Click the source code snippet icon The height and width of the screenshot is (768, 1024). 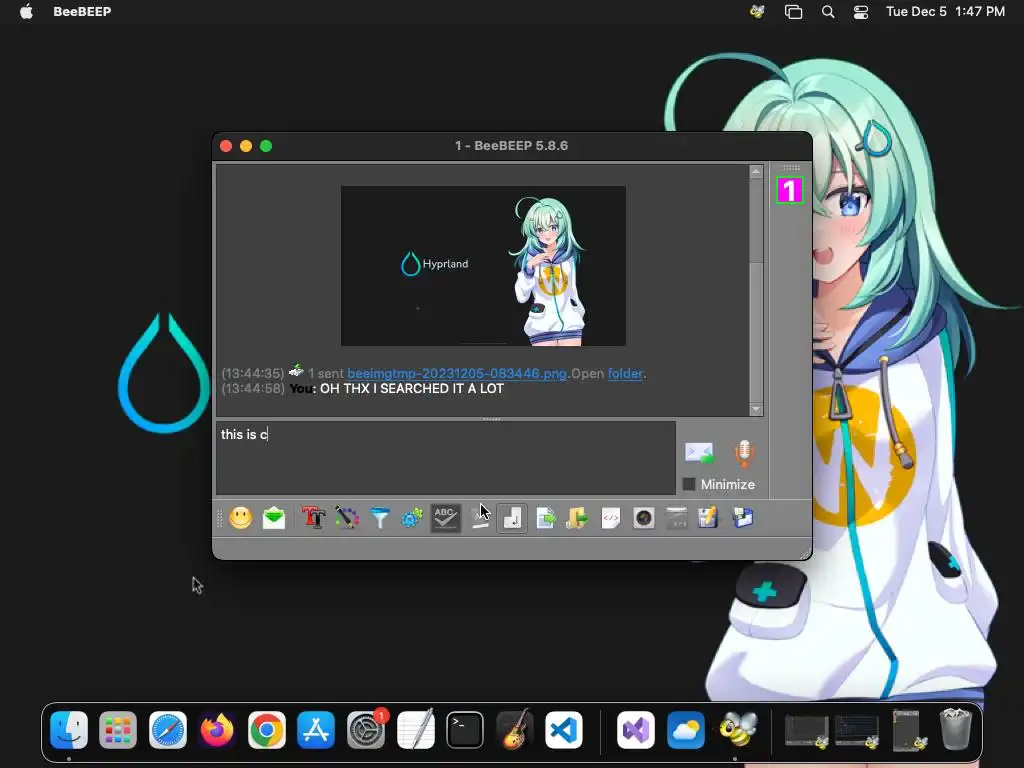coord(610,519)
